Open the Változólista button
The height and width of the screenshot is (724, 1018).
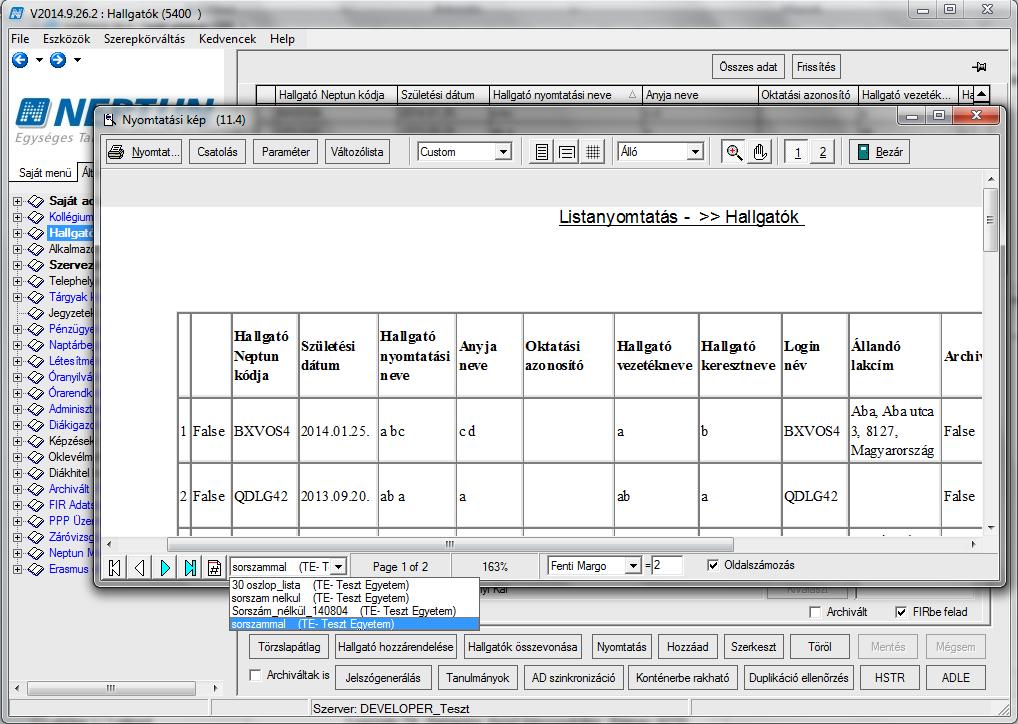(357, 152)
